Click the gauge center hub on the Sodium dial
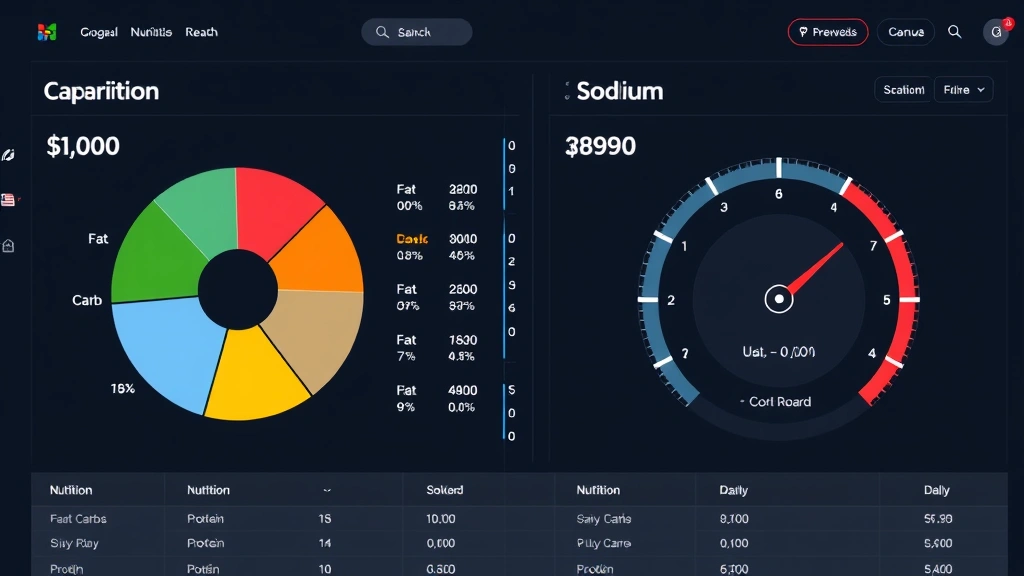 (x=779, y=297)
